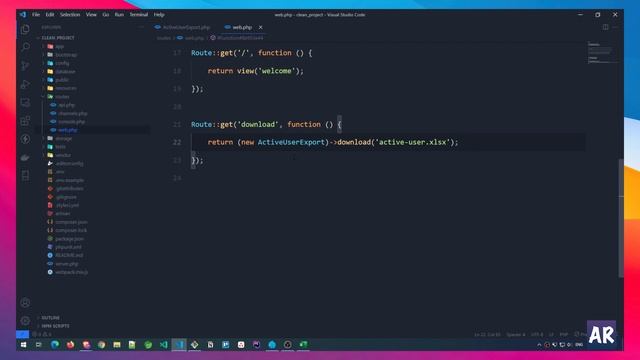
Task: Open composer.json file
Action: (71, 222)
